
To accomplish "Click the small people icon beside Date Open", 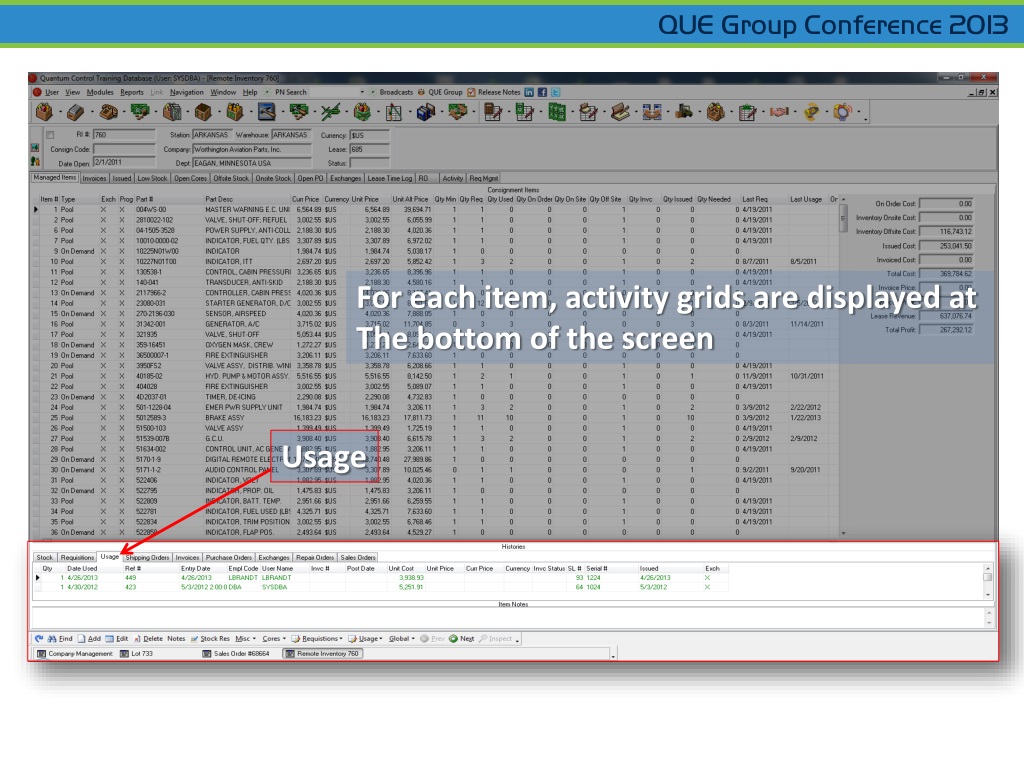I will tap(35, 161).
